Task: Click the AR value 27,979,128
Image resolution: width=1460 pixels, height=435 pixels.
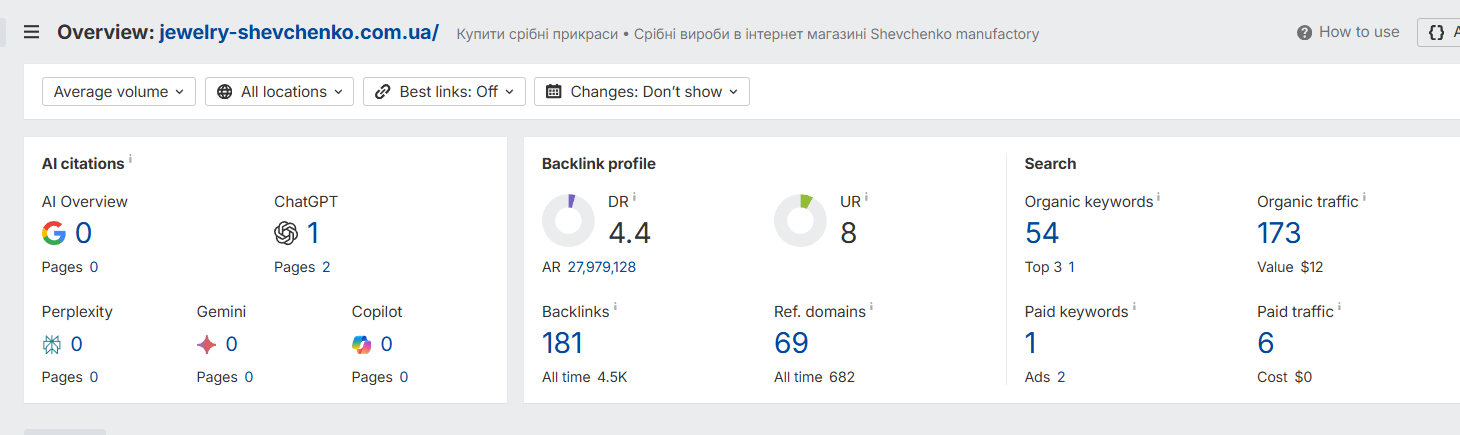Action: (x=602, y=267)
